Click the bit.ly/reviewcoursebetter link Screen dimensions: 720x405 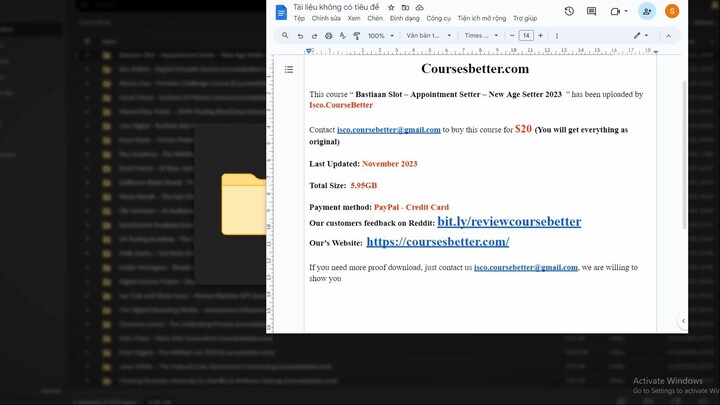click(509, 221)
